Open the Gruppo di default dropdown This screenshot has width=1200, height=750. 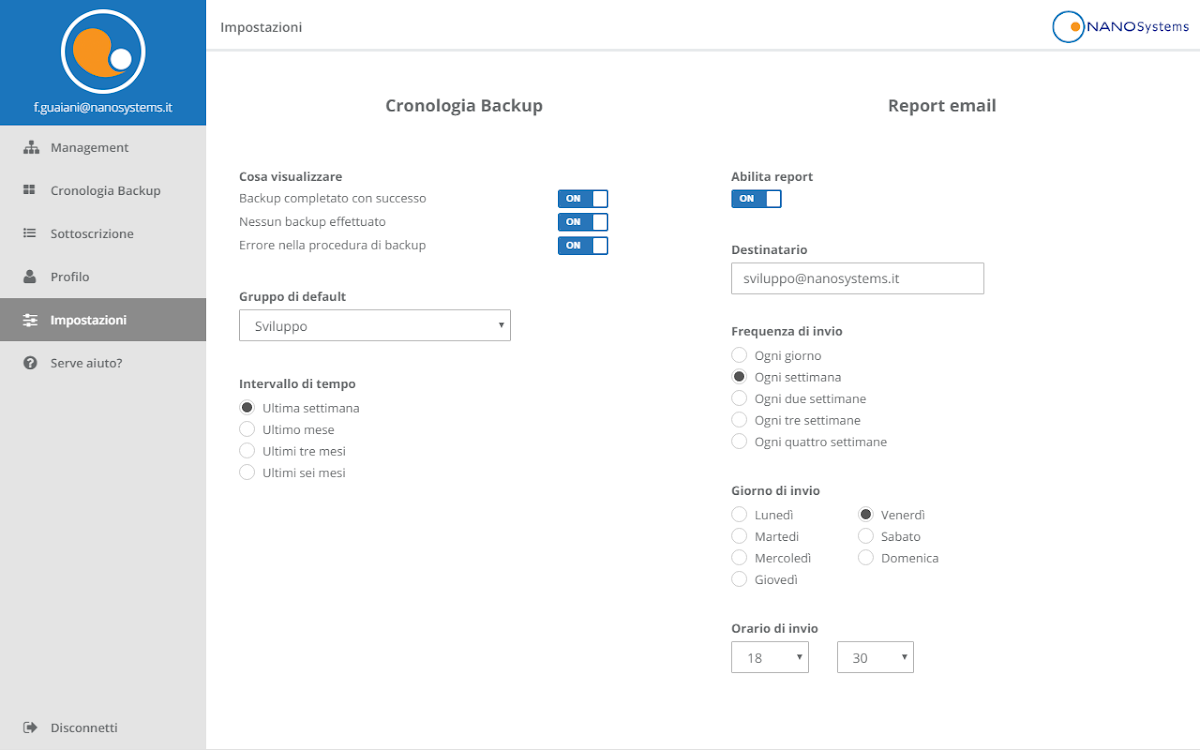pos(375,326)
